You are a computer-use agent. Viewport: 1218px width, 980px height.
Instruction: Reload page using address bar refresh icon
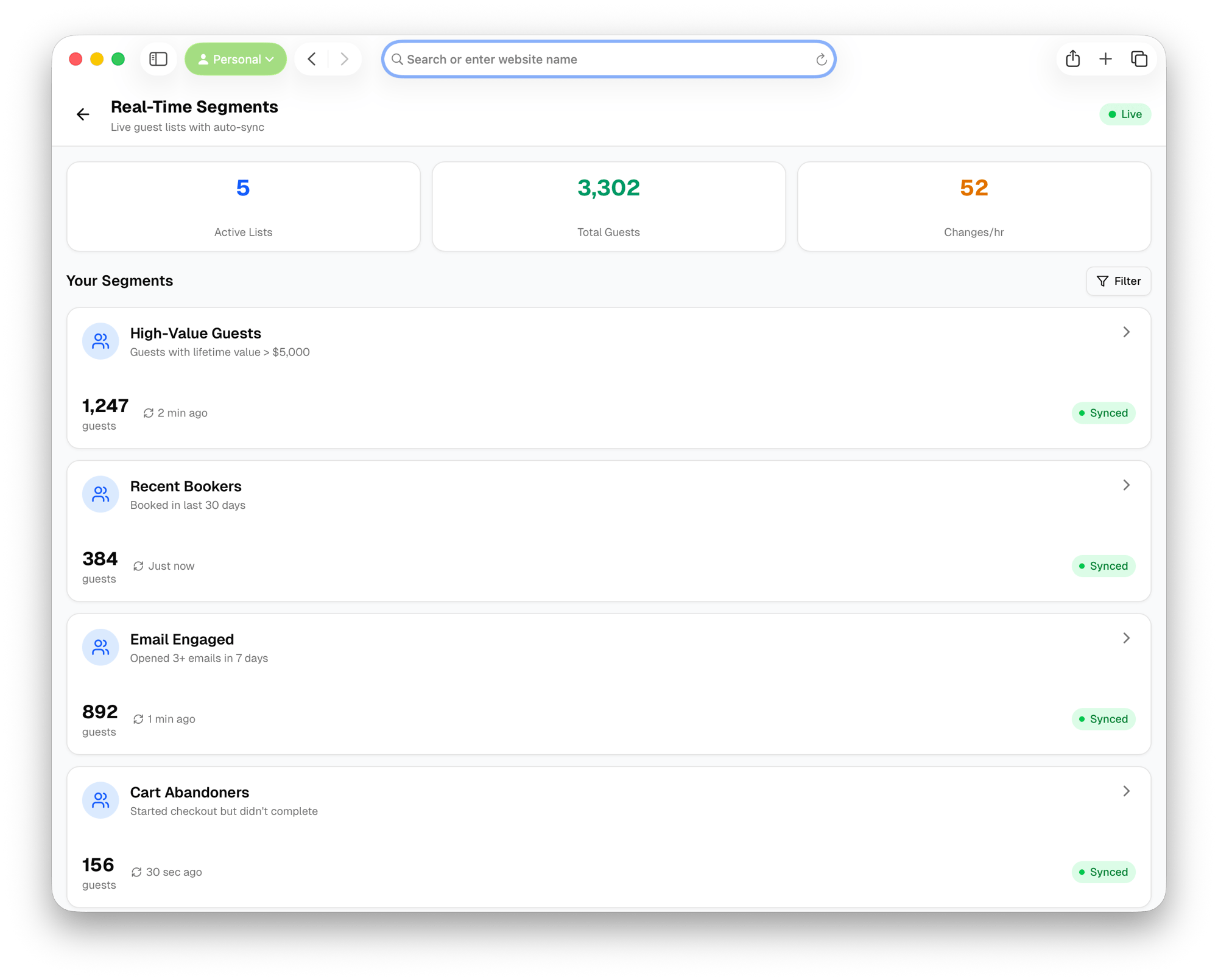pos(821,60)
